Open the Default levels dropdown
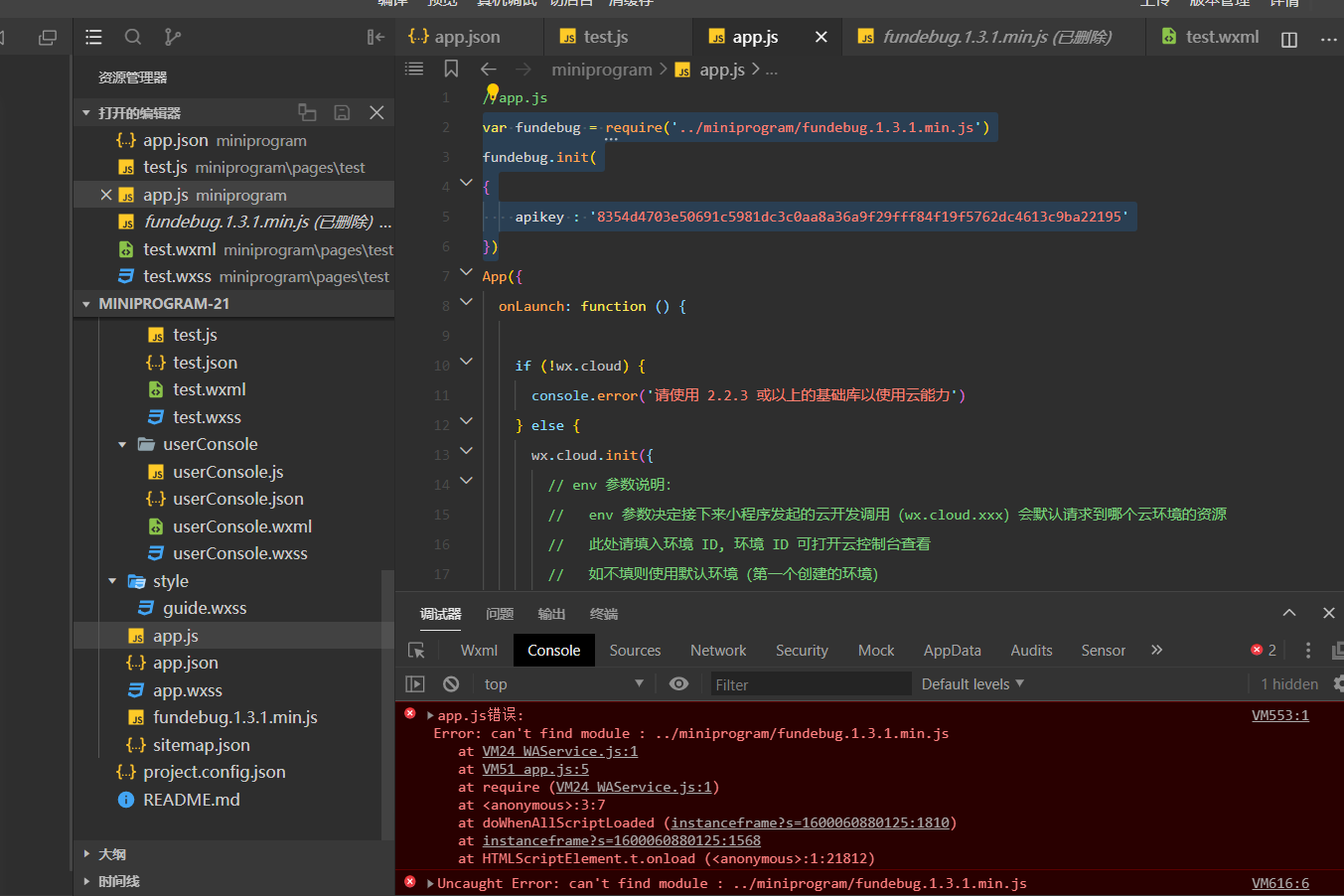This screenshot has width=1344, height=896. point(972,683)
